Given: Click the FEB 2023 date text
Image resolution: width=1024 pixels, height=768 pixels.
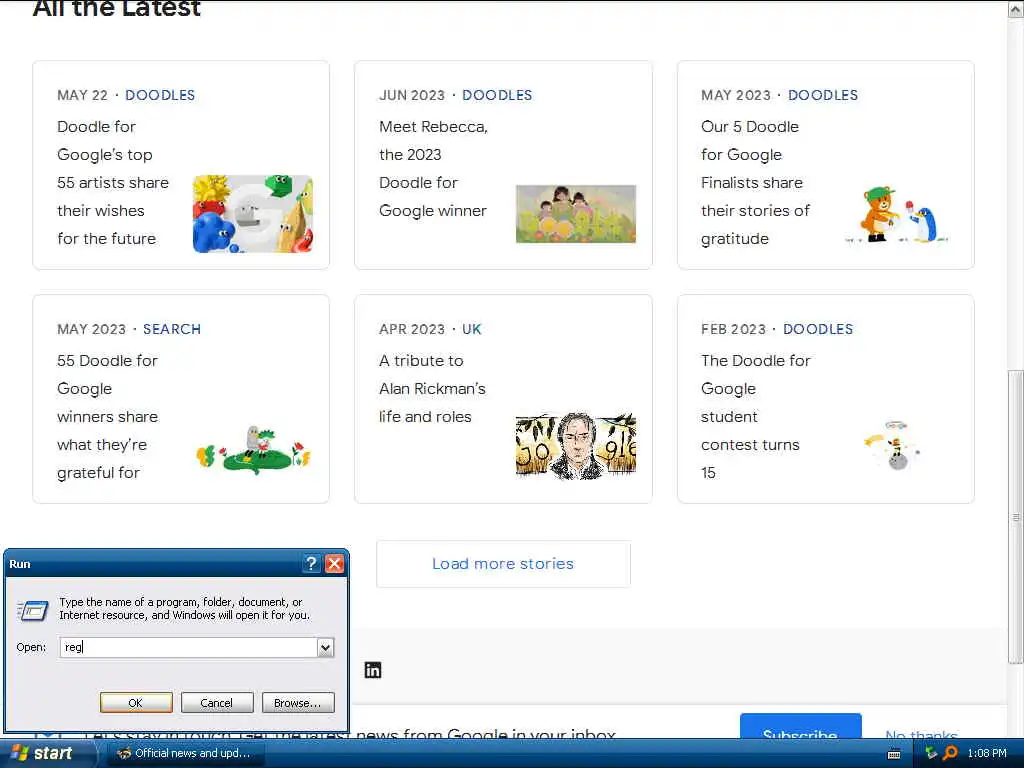Looking at the screenshot, I should click(733, 329).
